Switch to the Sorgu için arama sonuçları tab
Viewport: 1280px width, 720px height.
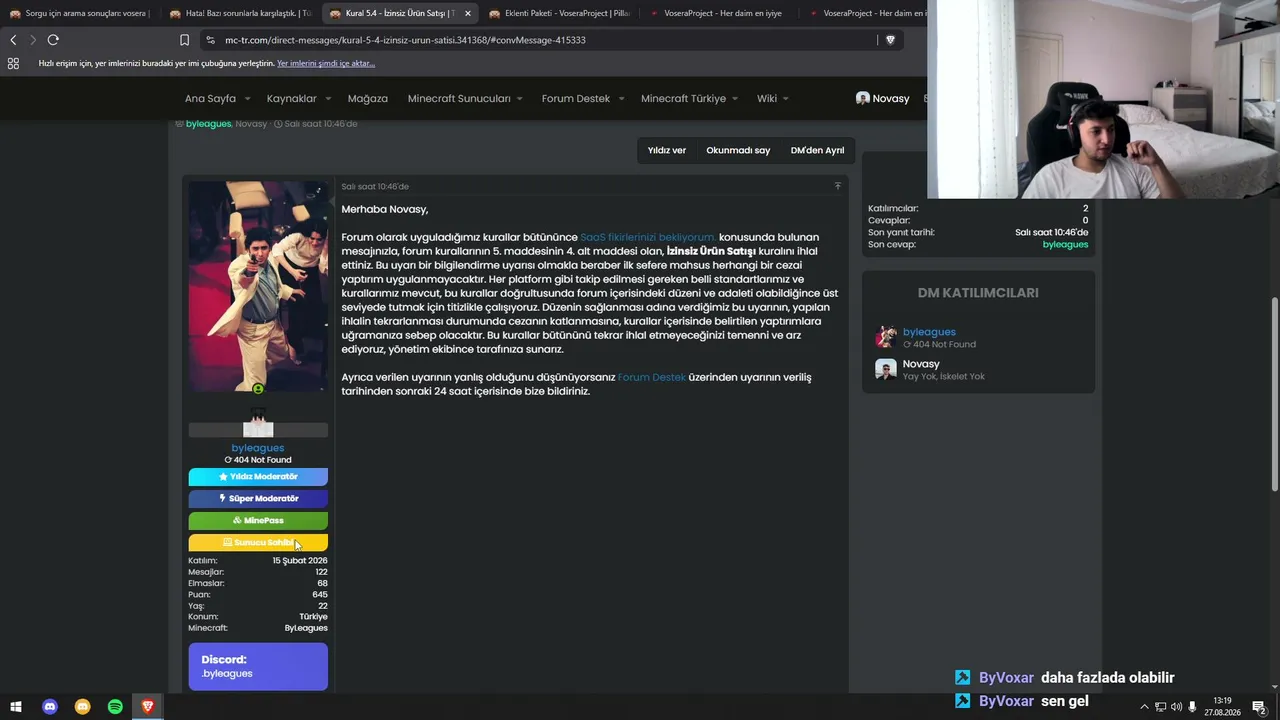[78, 13]
